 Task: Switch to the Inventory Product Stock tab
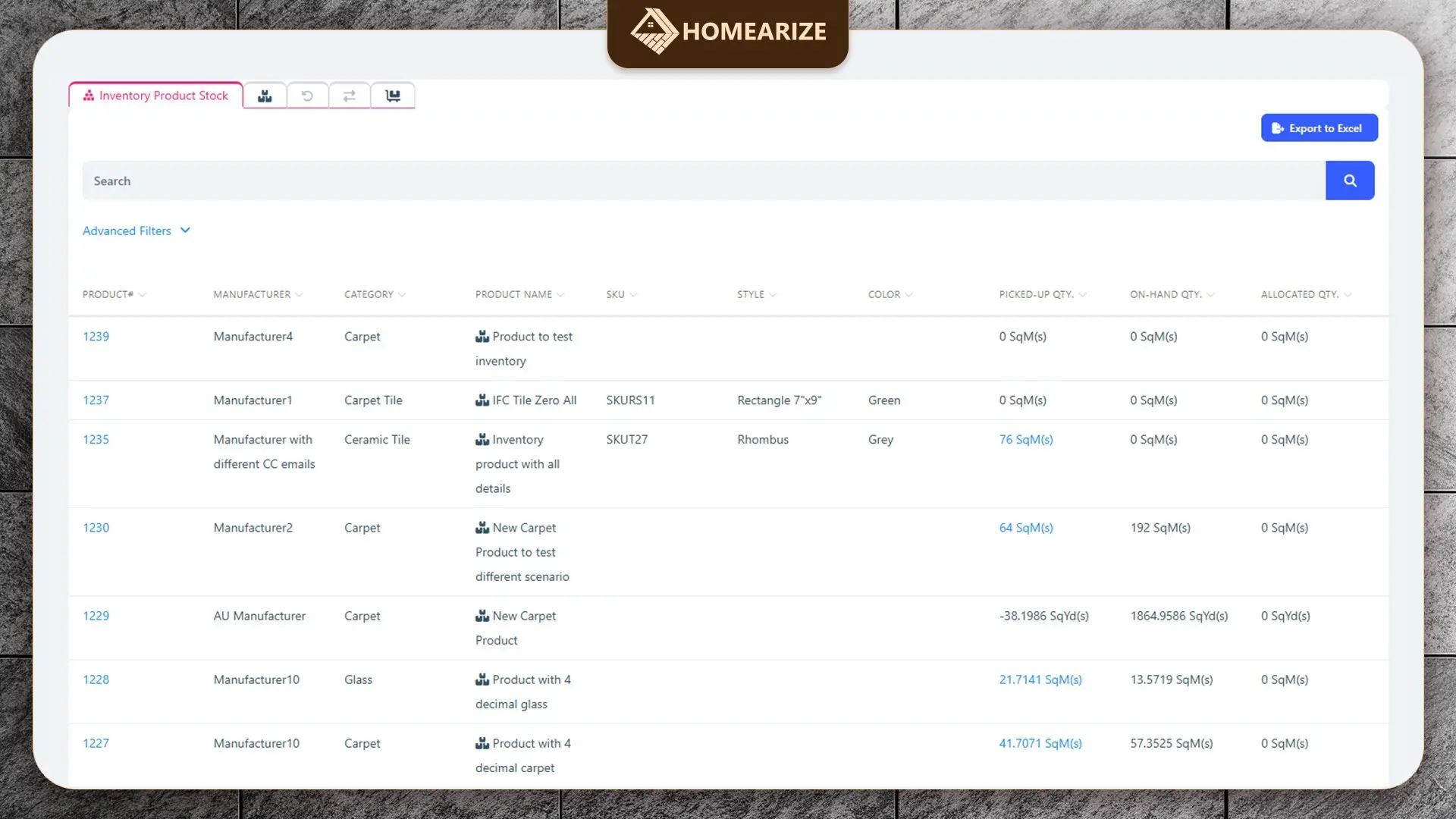[x=155, y=95]
